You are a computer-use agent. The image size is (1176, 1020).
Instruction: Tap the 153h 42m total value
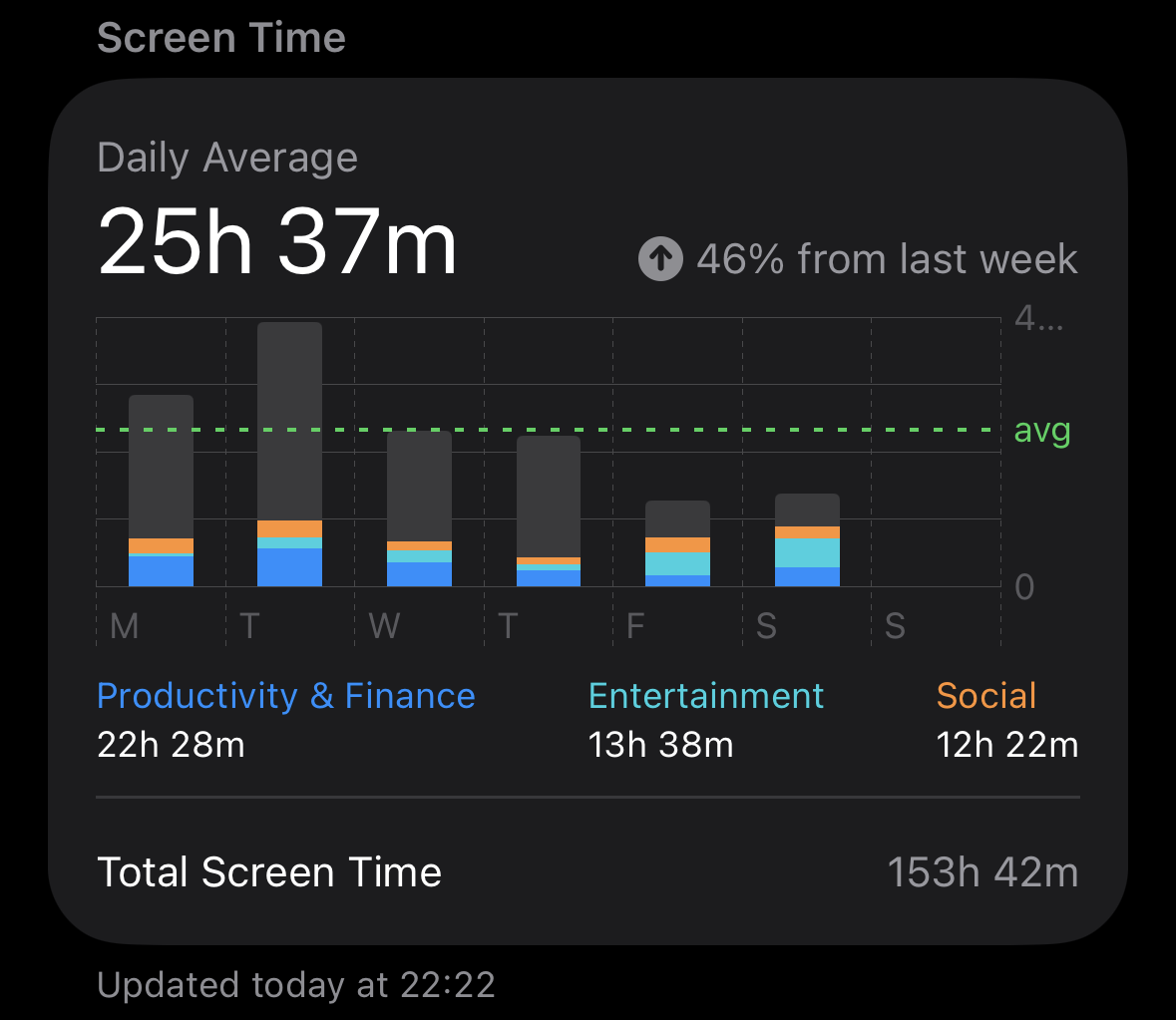982,872
